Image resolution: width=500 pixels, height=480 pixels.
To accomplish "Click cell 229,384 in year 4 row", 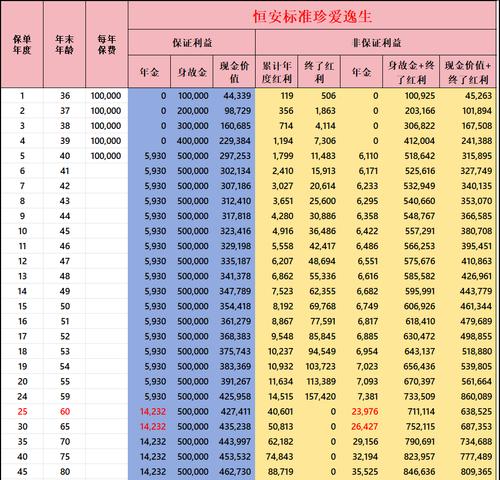I will [235, 141].
